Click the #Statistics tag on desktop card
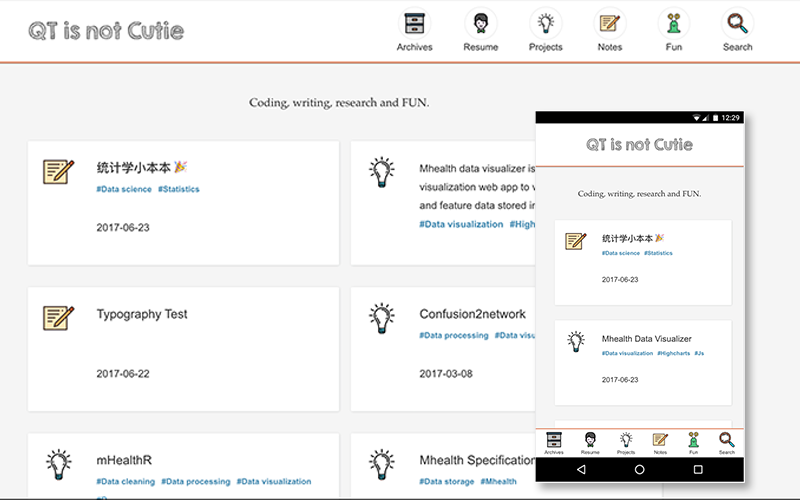800x500 pixels. pos(180,189)
